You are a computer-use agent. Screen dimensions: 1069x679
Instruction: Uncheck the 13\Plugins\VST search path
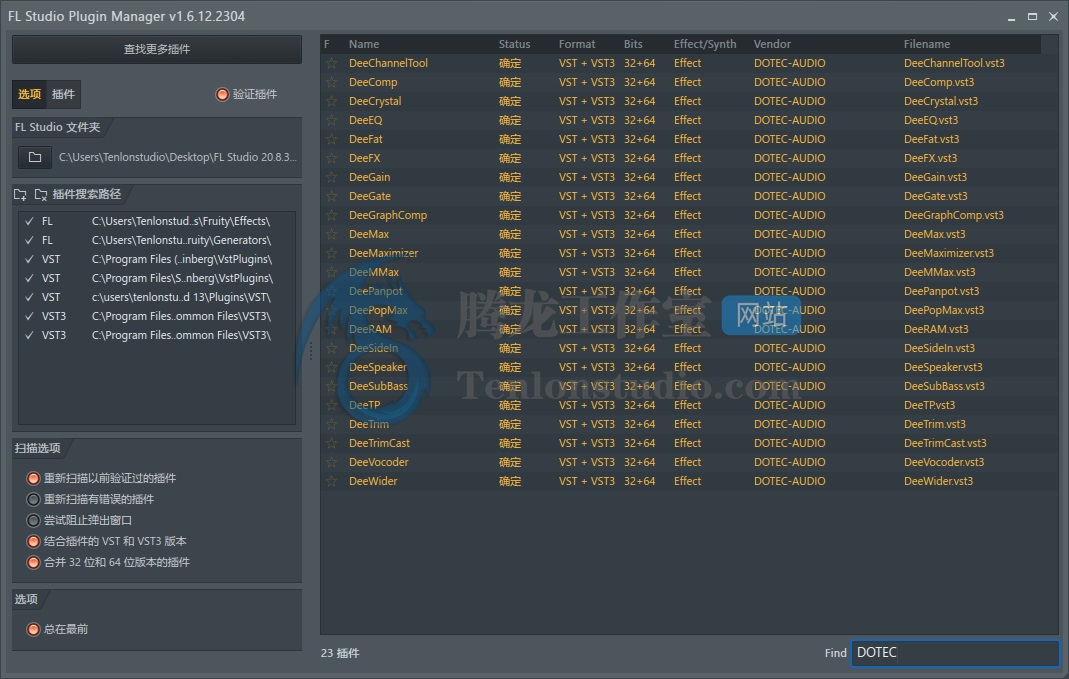(29, 298)
